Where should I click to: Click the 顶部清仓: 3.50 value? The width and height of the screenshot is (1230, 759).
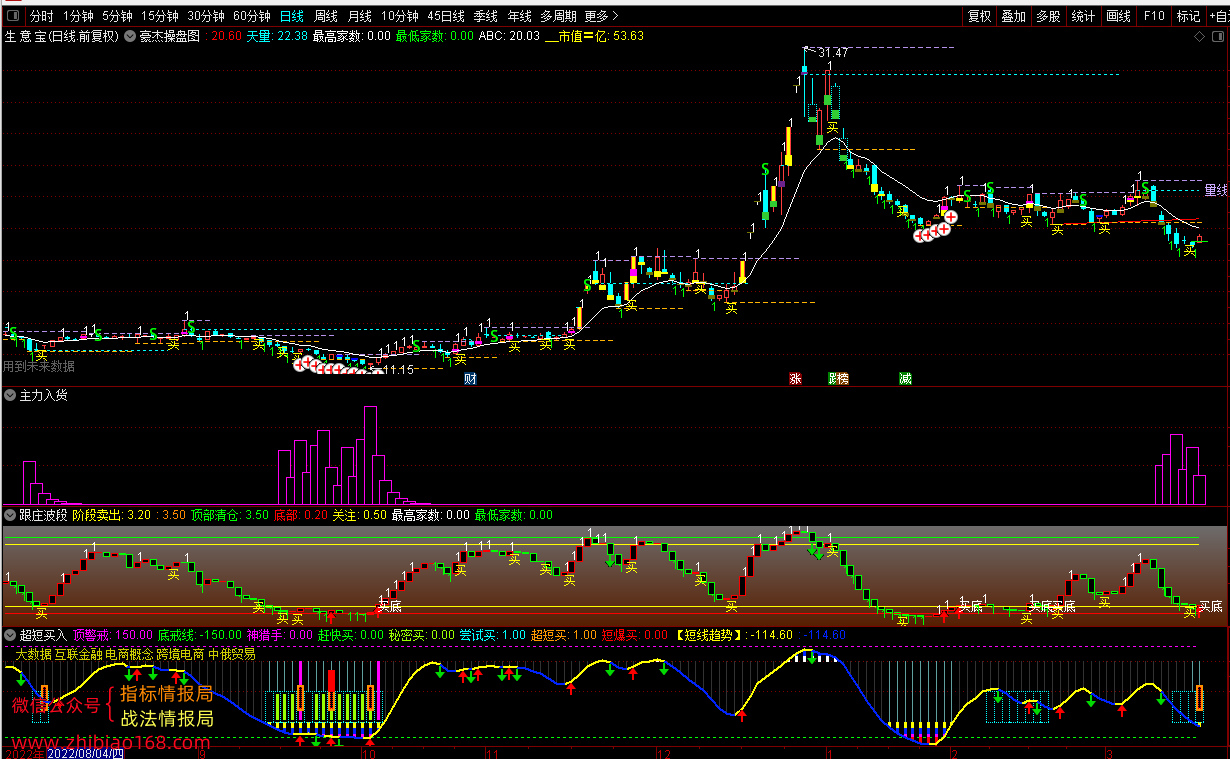tap(230, 516)
